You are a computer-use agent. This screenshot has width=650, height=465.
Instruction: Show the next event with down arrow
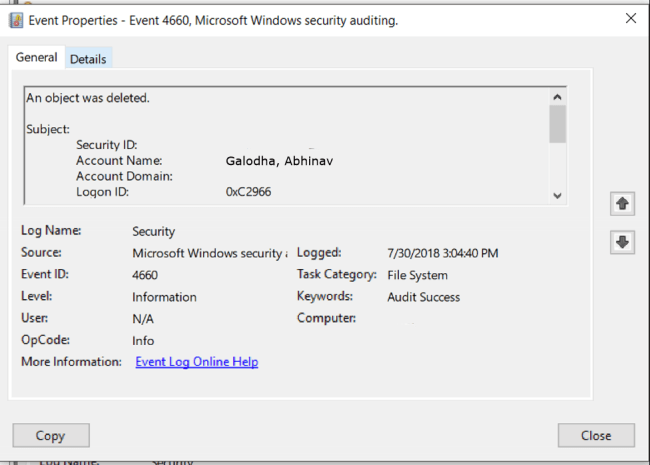pos(622,242)
